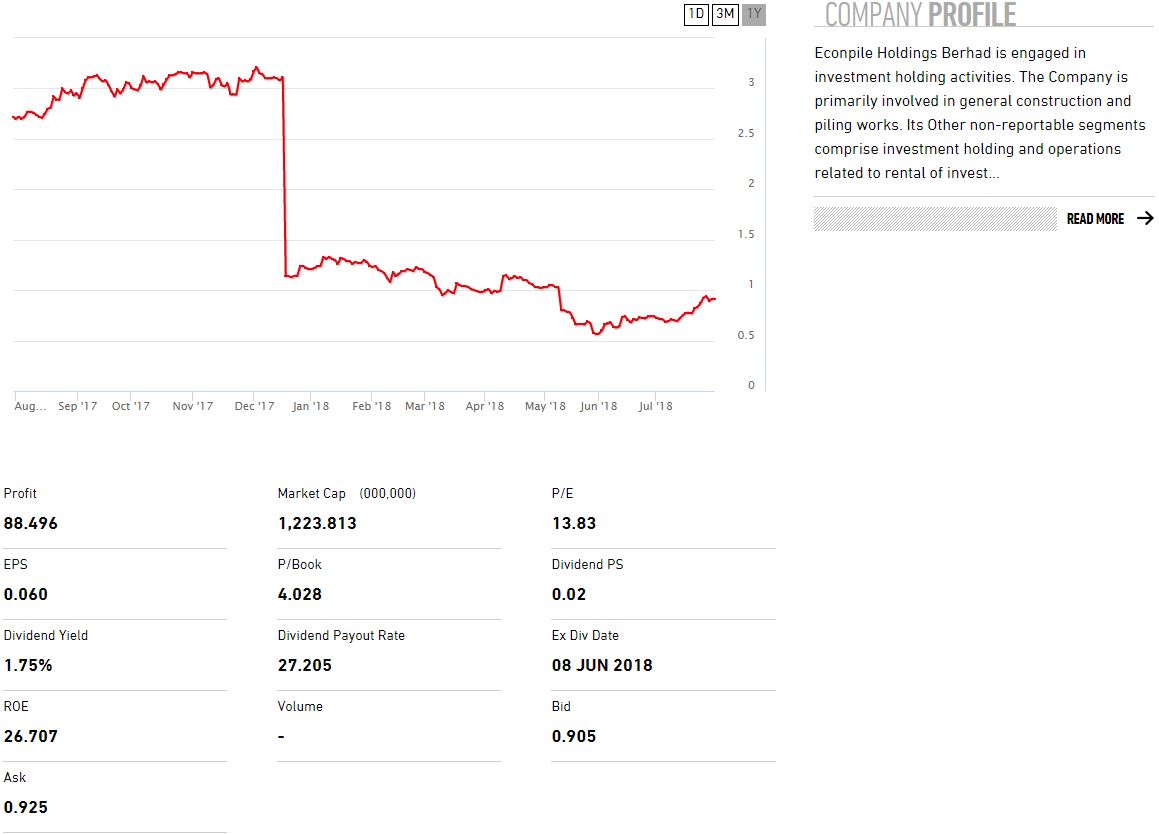Switch chart to 1D range
Viewport: 1159px width, 834px height.
(x=696, y=14)
